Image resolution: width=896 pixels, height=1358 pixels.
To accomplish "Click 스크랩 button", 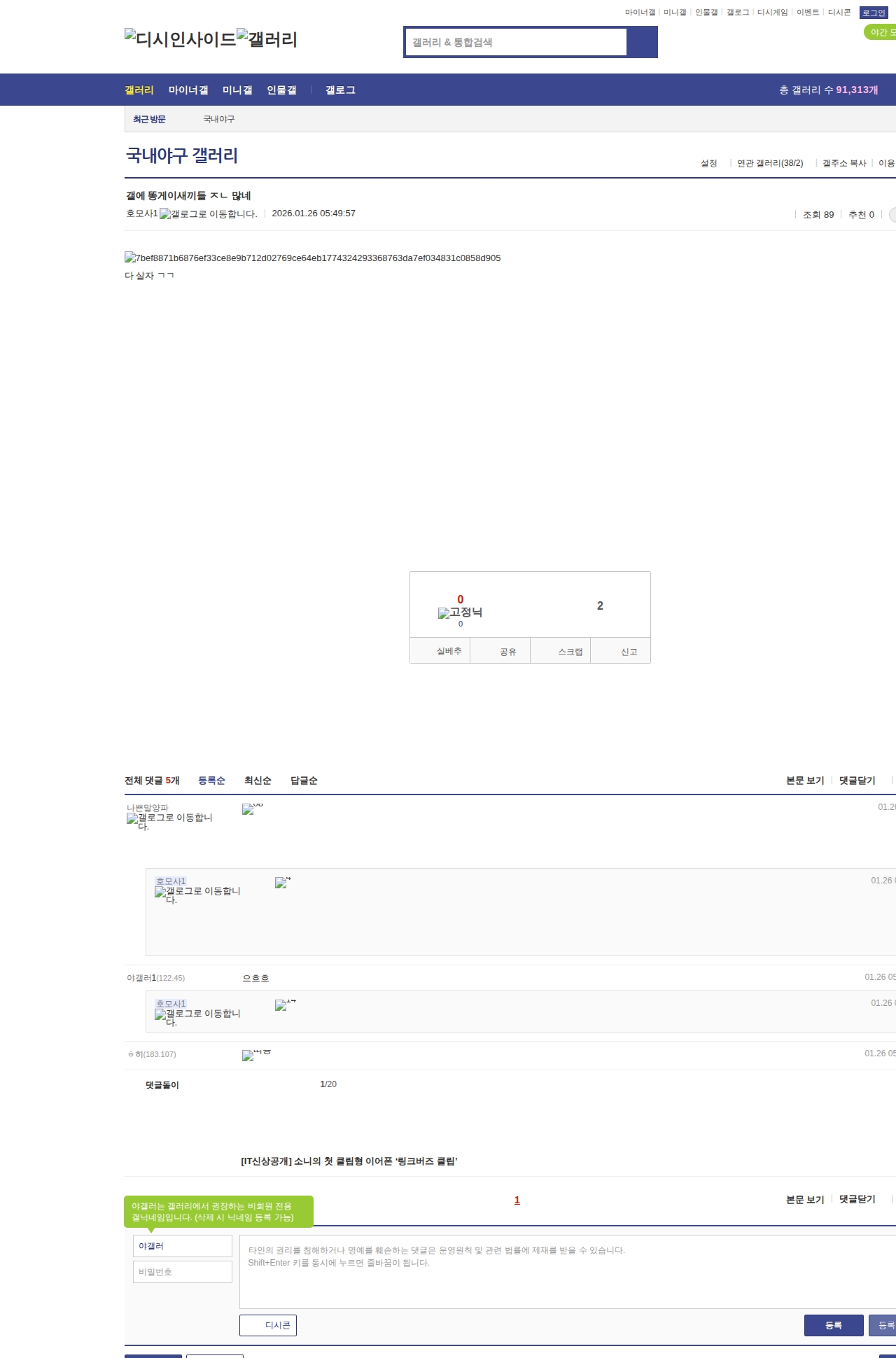I will pyautogui.click(x=561, y=650).
